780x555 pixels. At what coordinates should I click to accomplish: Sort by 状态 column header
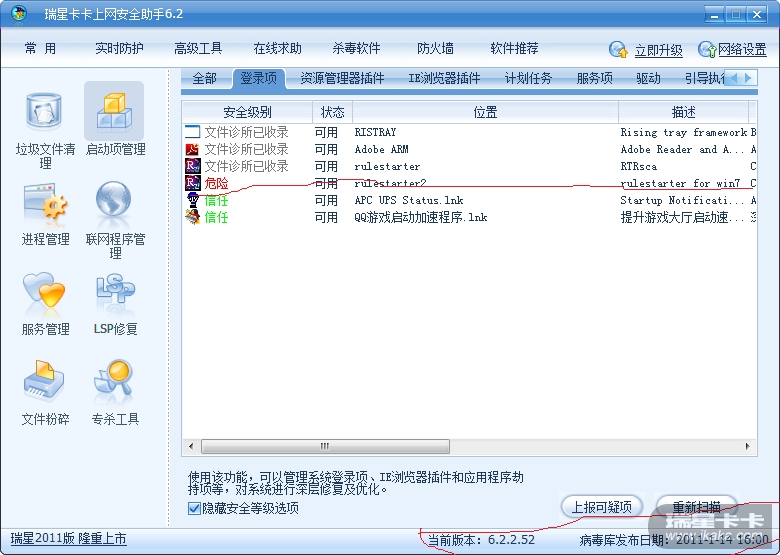pyautogui.click(x=332, y=112)
